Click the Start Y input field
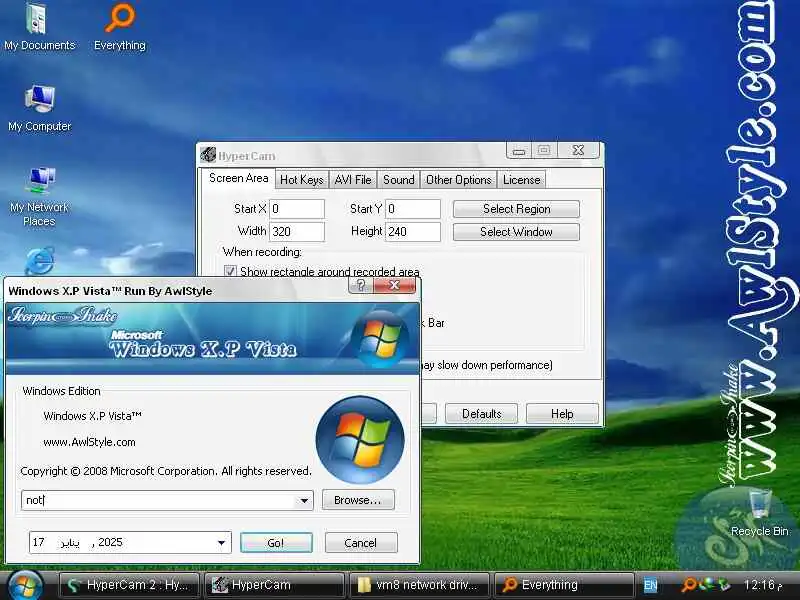 click(x=413, y=209)
